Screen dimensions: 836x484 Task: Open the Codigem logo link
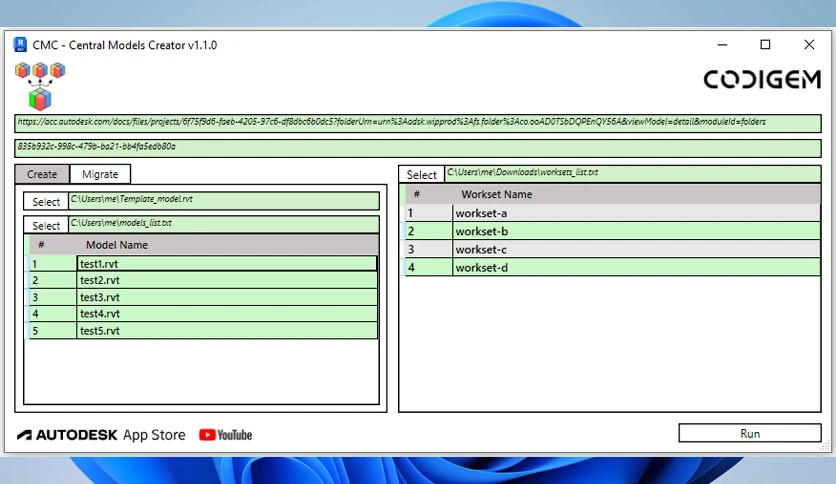[x=762, y=79]
